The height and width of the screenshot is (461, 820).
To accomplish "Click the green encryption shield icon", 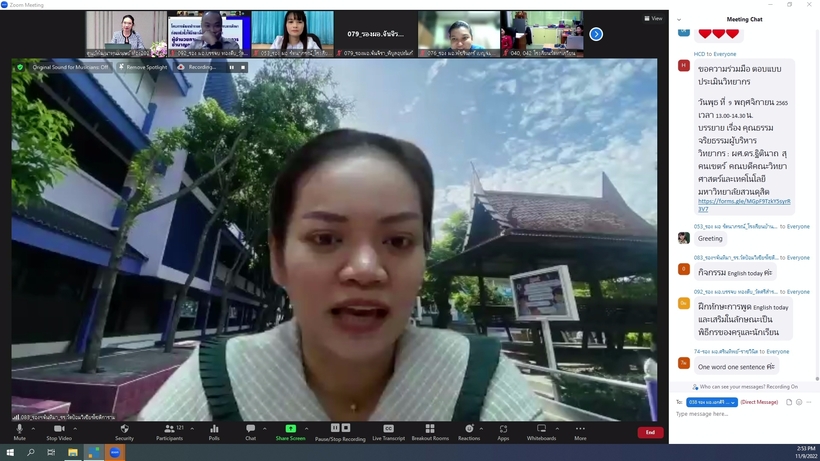I will [20, 67].
